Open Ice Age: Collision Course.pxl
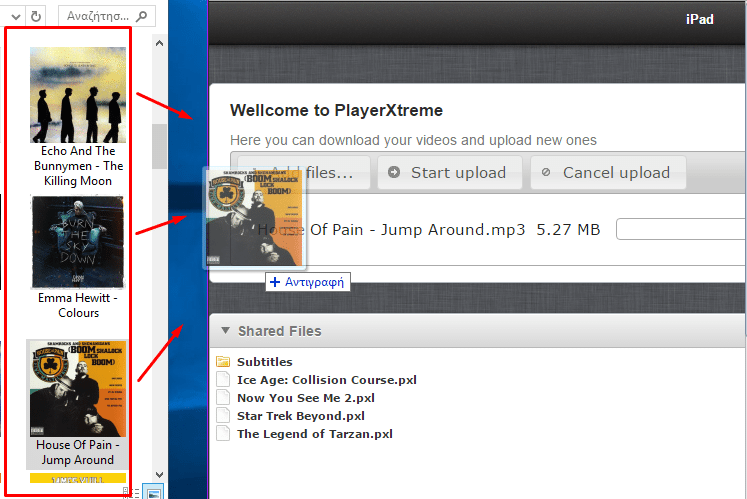The image size is (747, 499). [x=327, y=380]
